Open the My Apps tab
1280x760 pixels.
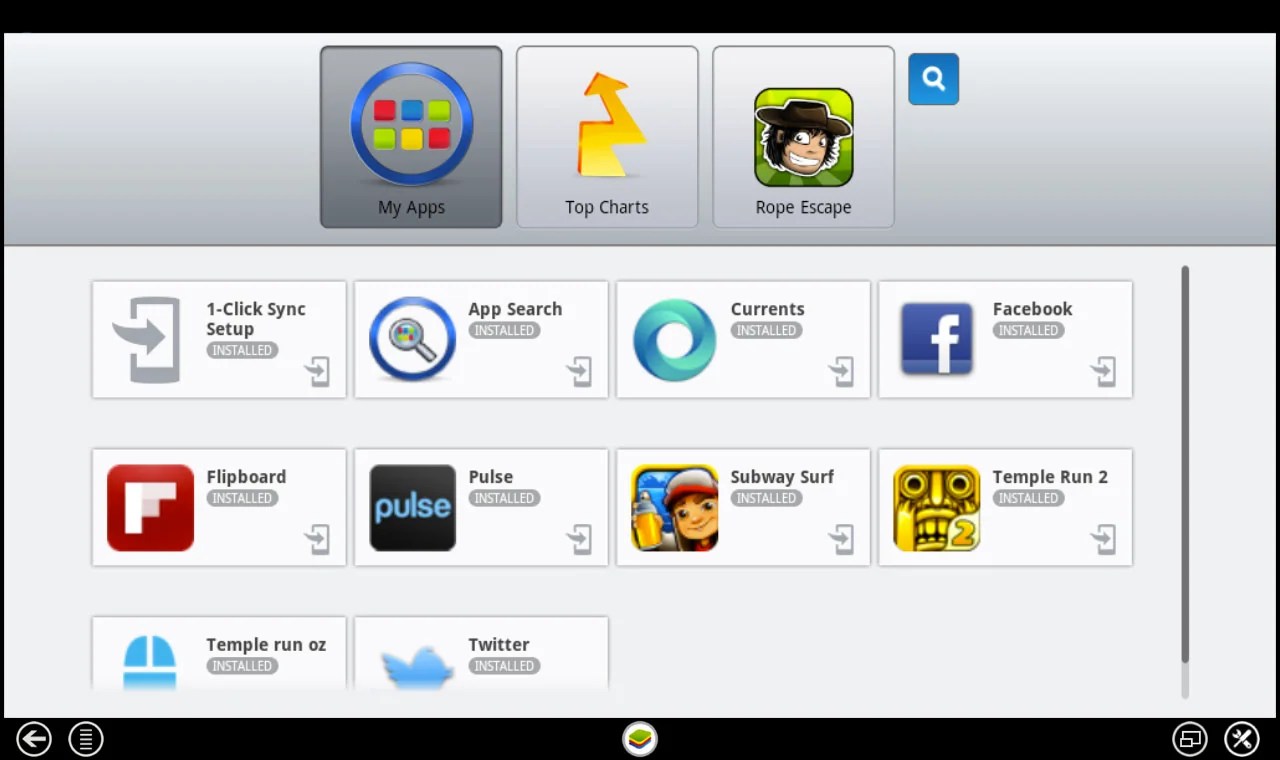point(411,137)
